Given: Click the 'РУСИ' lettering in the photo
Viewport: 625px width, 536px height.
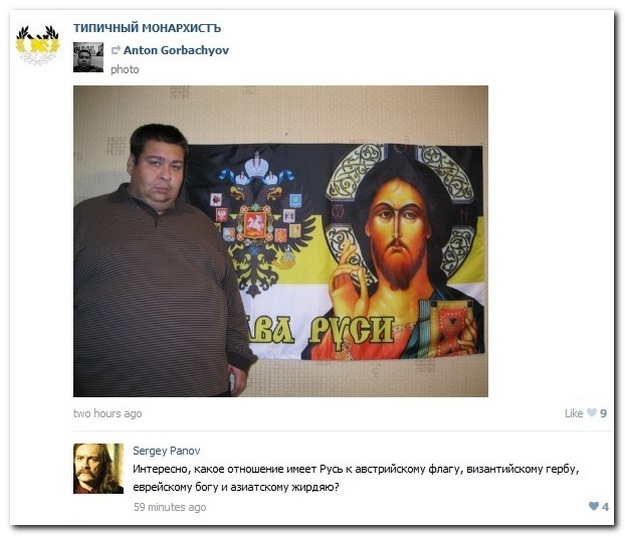Looking at the screenshot, I should (352, 332).
